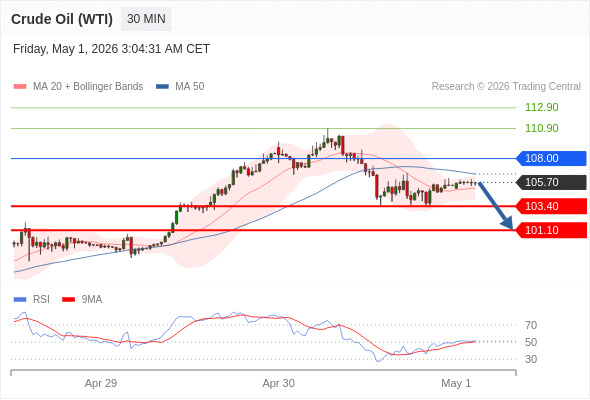Click the MA 50 blue legend swatch
This screenshot has height=400, width=590.
click(x=162, y=87)
